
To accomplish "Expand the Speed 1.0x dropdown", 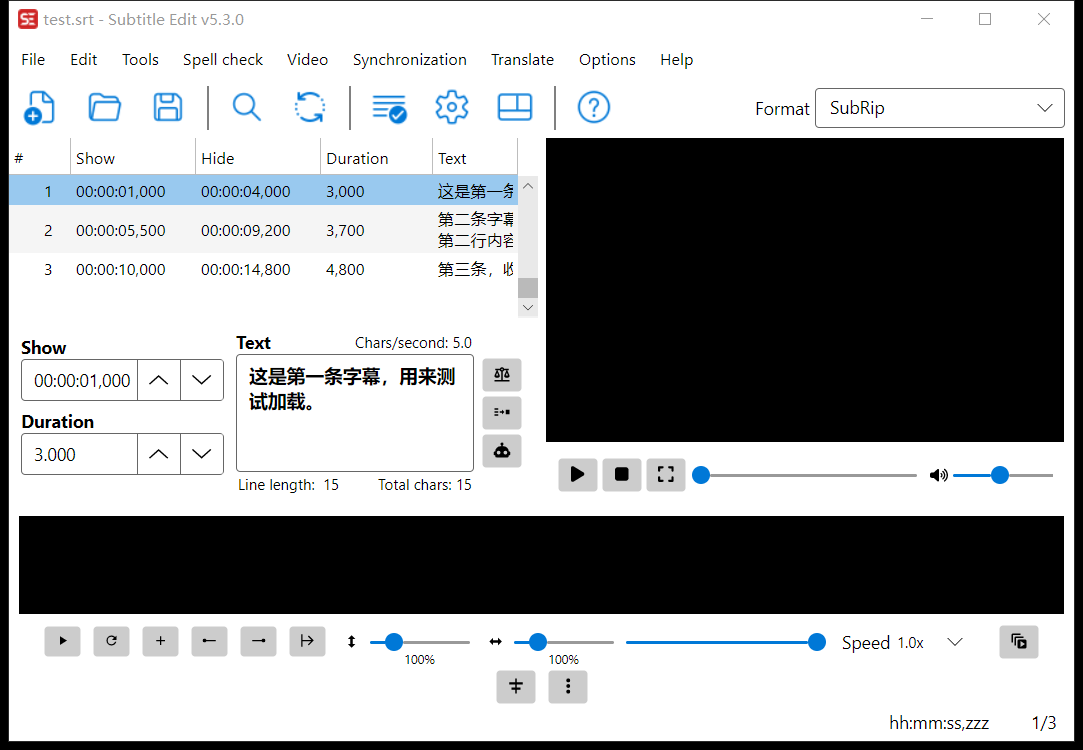I will 955,642.
